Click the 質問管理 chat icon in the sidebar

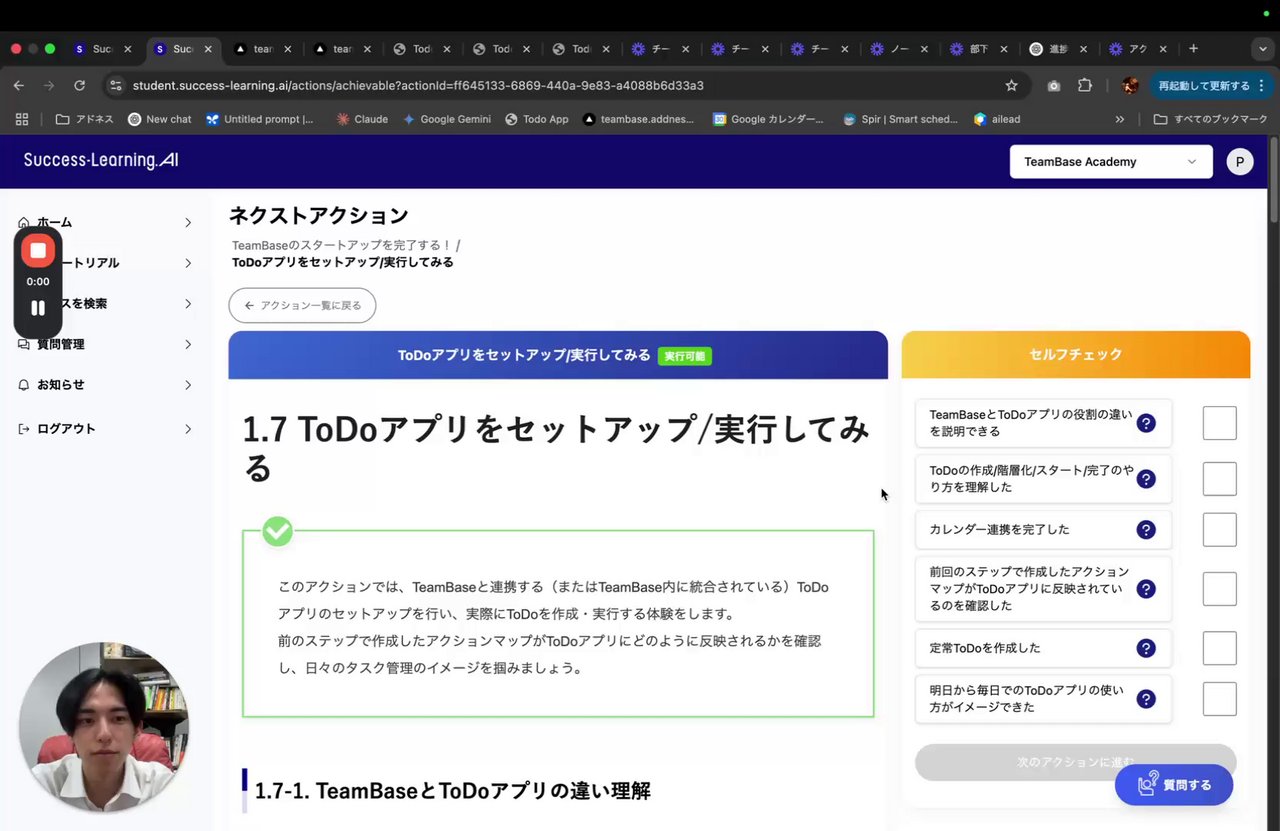pyautogui.click(x=24, y=344)
